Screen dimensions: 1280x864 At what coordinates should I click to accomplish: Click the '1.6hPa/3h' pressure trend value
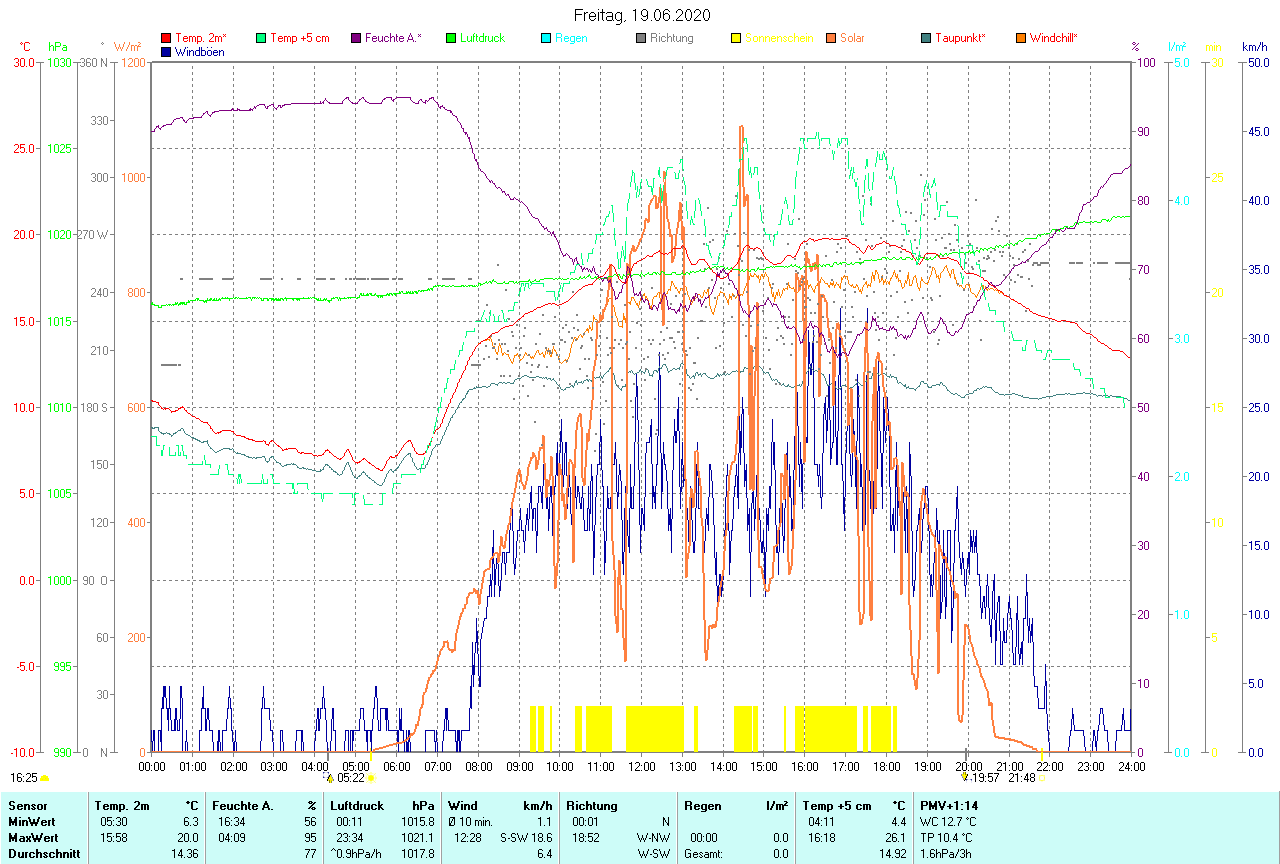tap(946, 853)
